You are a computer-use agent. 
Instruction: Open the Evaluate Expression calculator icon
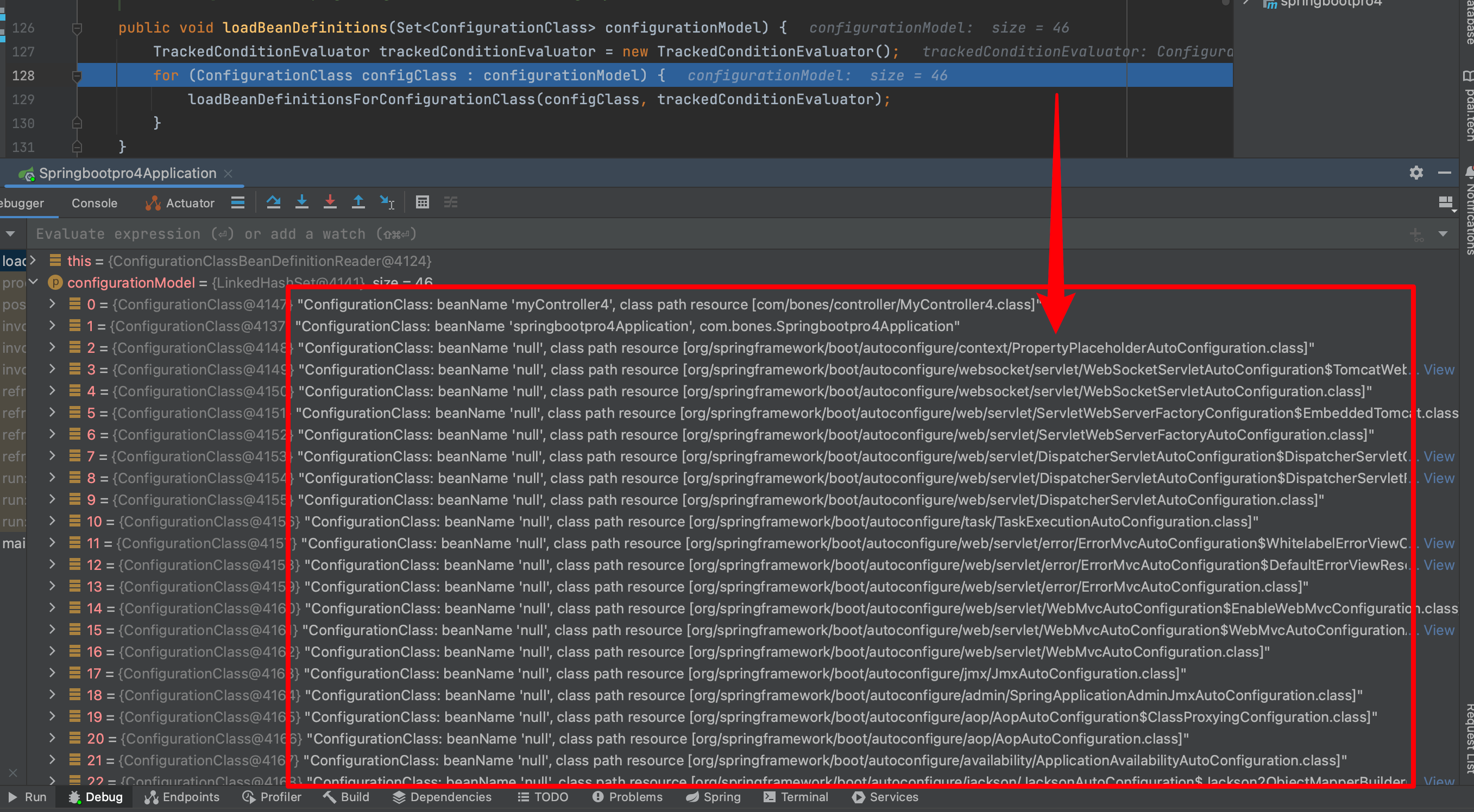click(423, 202)
